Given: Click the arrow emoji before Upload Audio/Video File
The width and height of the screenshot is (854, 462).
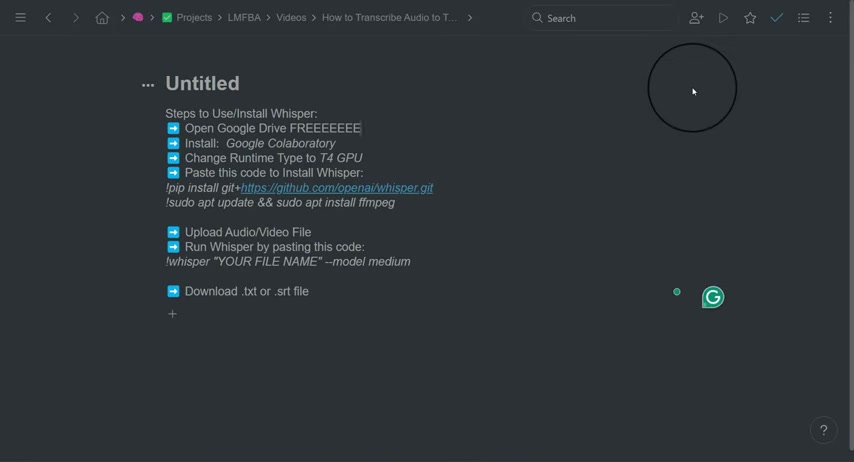Looking at the screenshot, I should [x=173, y=232].
